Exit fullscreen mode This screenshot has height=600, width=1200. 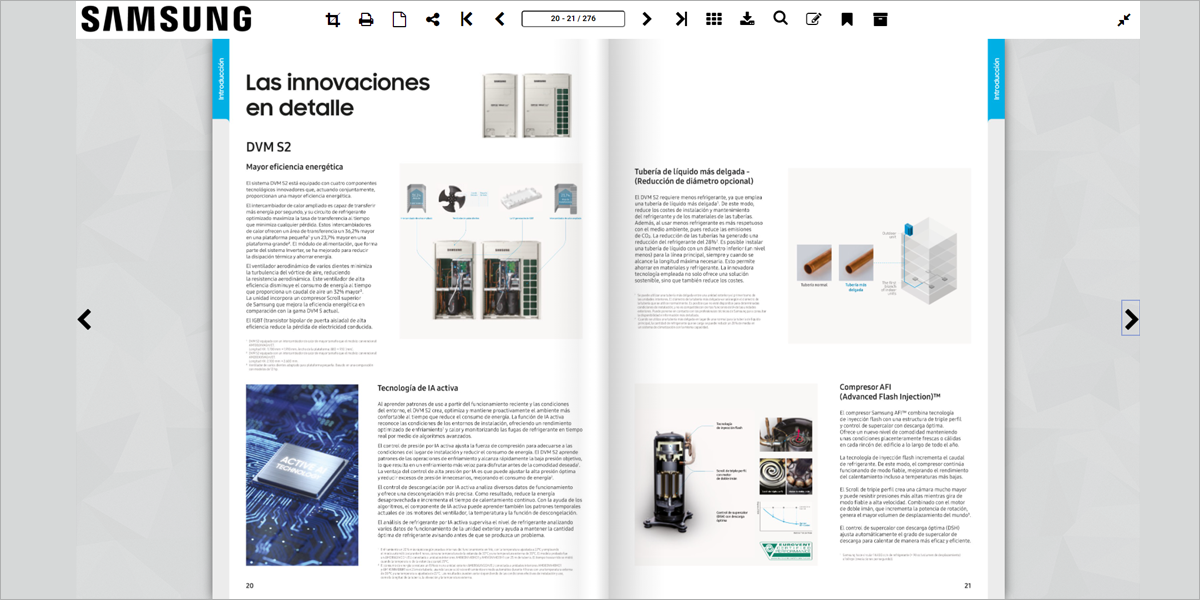1124,19
